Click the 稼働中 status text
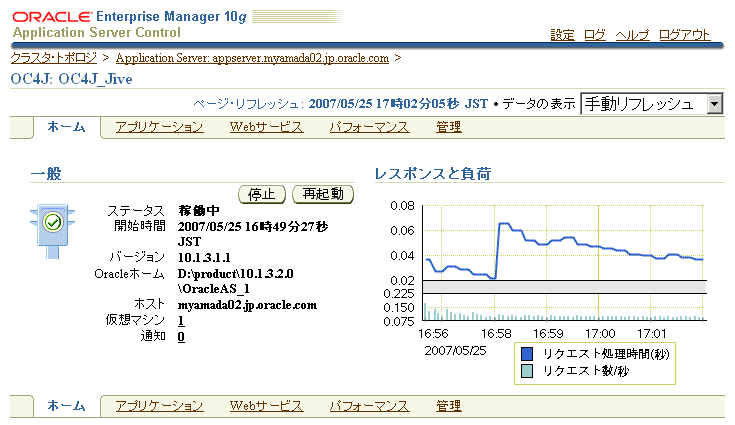Viewport: 735px width, 425px height. tap(199, 211)
